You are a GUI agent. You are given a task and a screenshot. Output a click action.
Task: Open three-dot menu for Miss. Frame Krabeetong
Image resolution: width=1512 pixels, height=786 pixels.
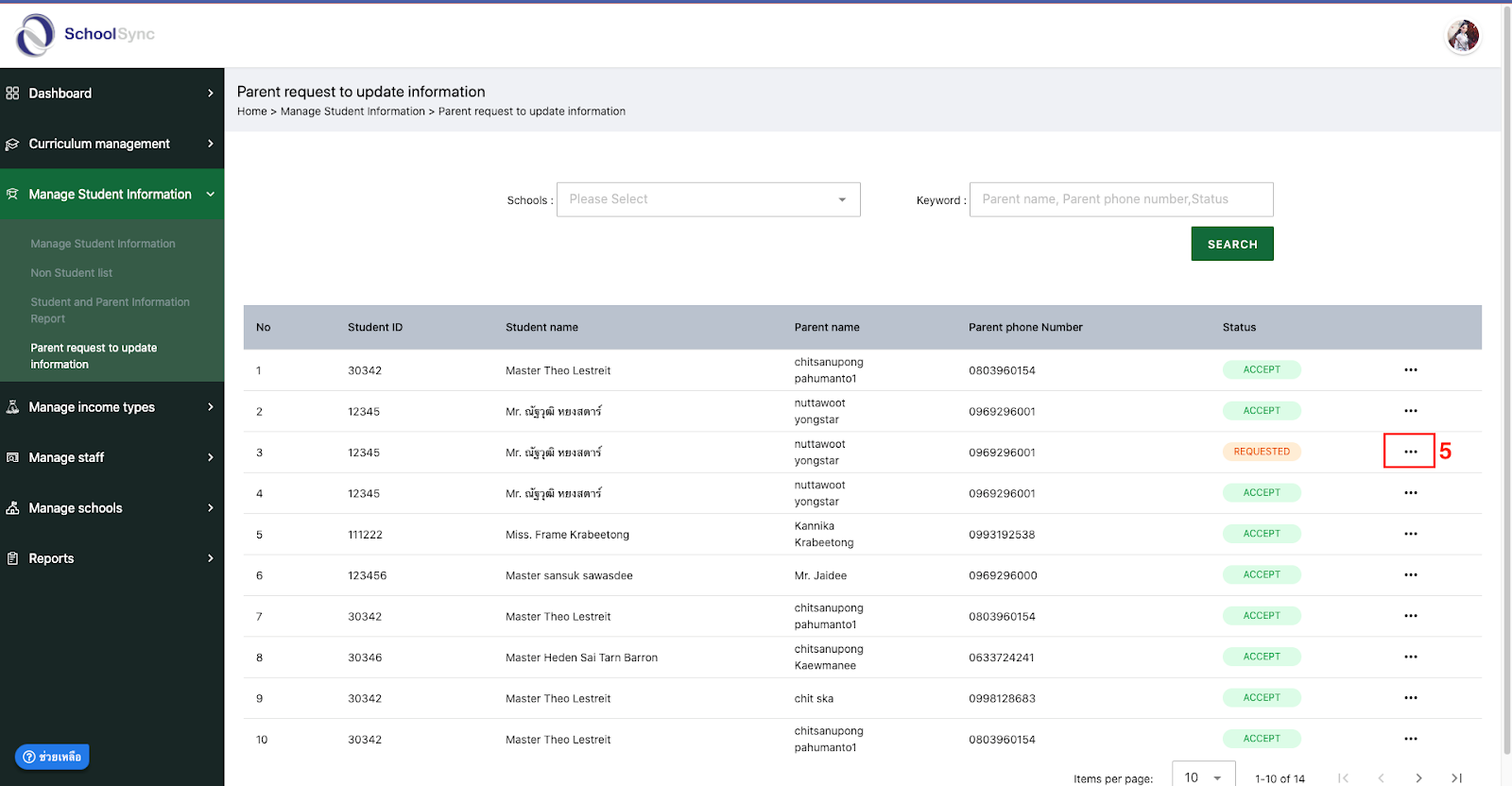[1410, 534]
